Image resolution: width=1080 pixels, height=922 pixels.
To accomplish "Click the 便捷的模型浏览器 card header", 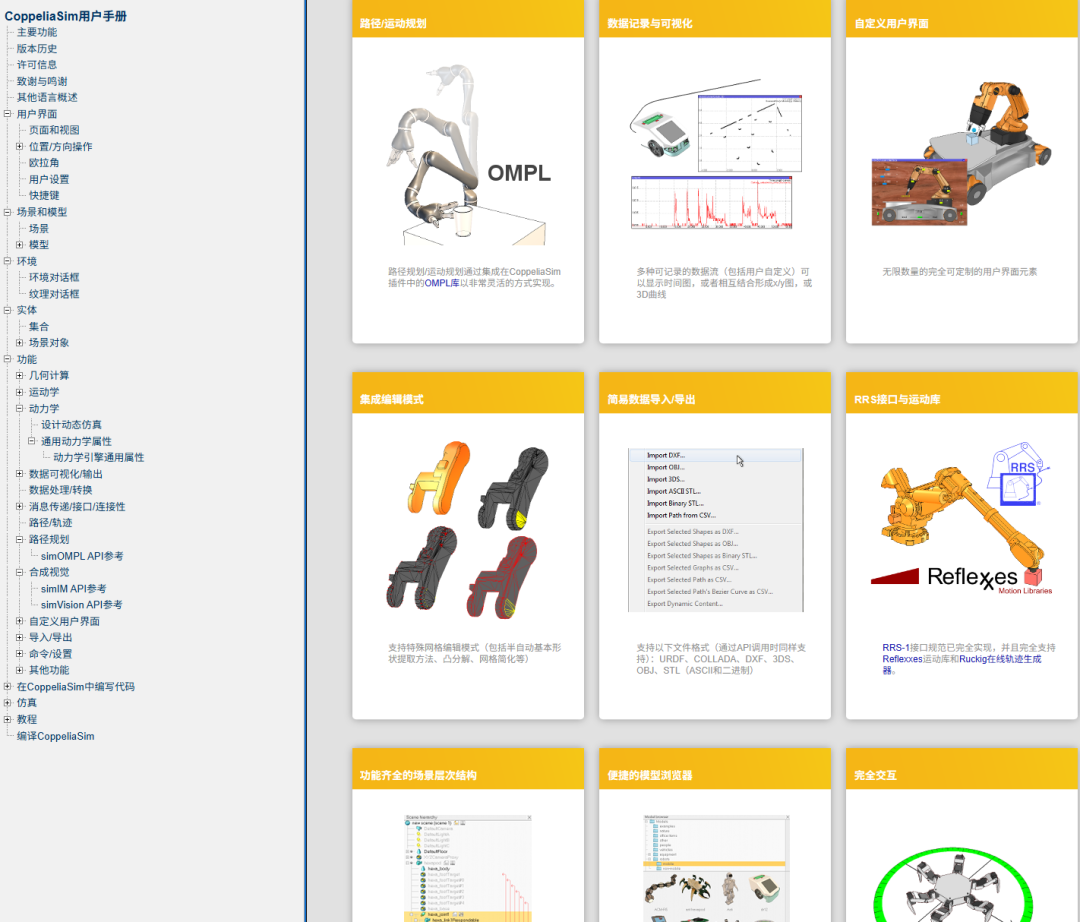I will point(715,769).
